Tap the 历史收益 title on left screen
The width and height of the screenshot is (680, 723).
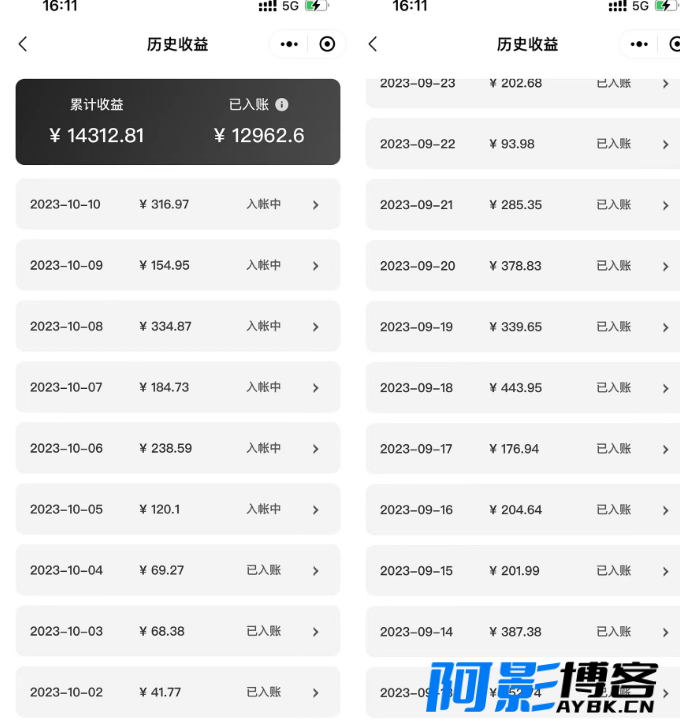177,44
